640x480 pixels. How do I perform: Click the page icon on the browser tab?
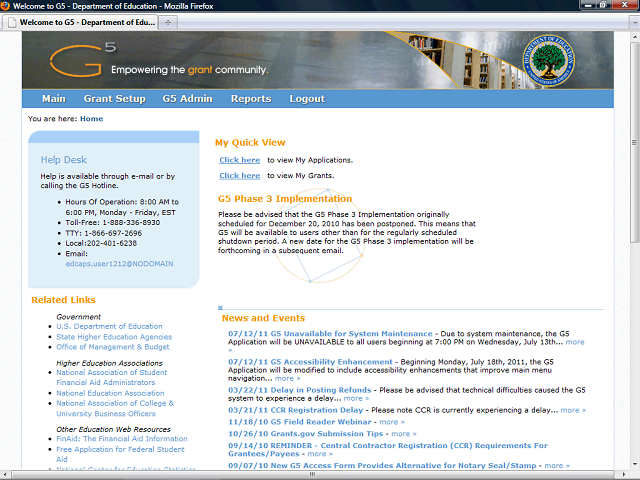pos(12,22)
